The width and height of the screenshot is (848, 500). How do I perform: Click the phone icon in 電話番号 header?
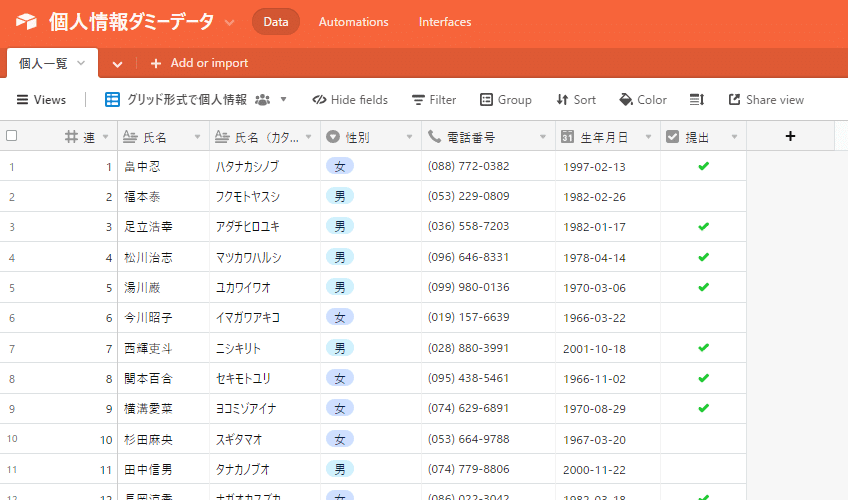[x=434, y=137]
